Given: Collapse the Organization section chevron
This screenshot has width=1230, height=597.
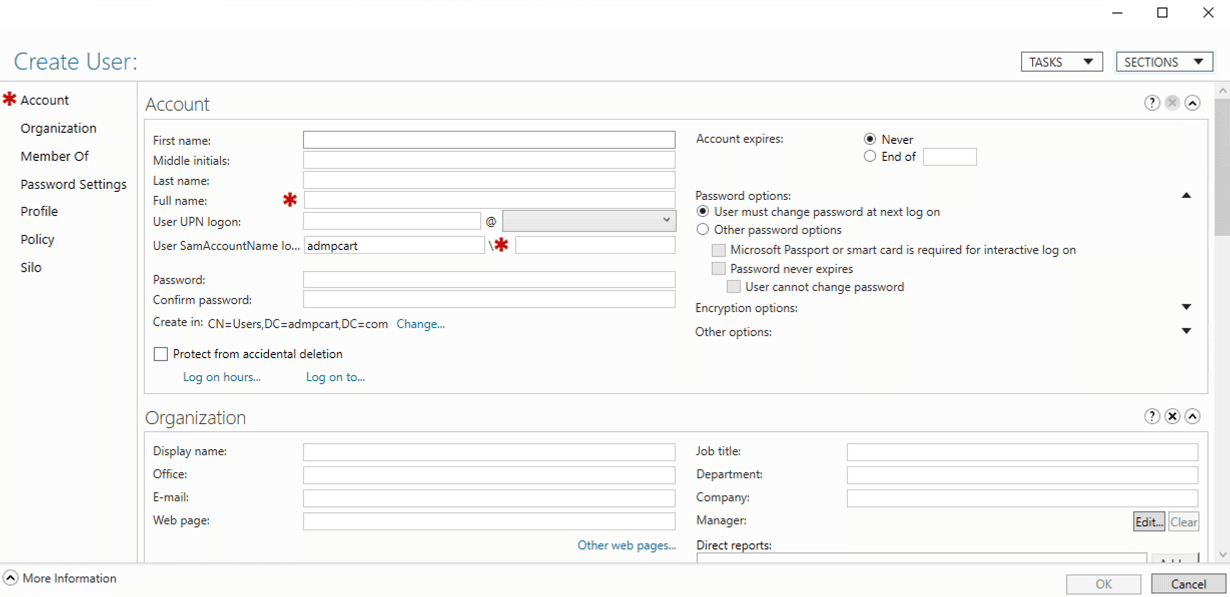Looking at the screenshot, I should click(1192, 416).
